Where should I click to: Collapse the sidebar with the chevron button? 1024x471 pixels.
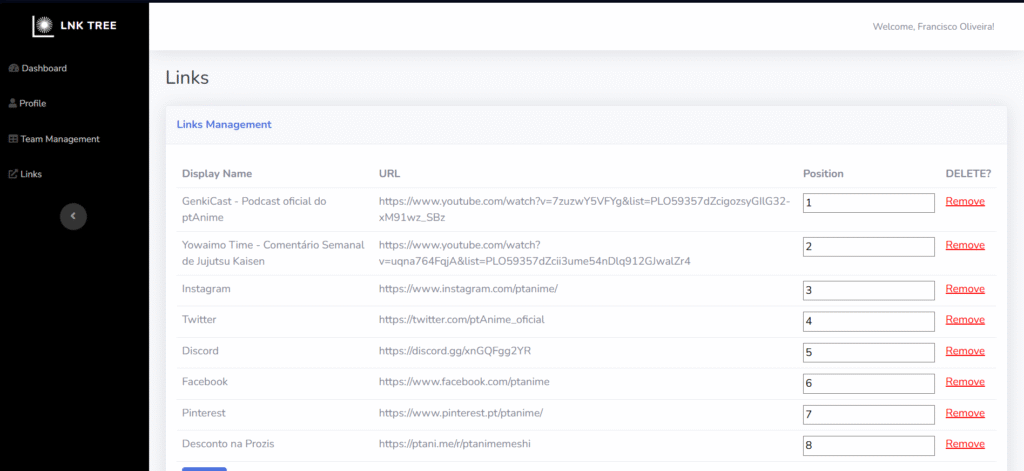[73, 216]
